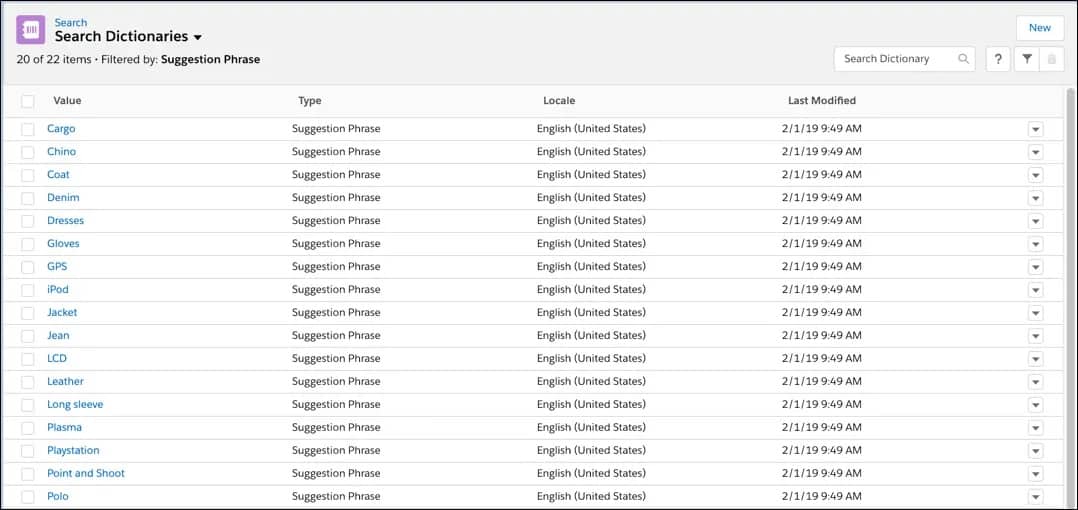Image resolution: width=1078 pixels, height=510 pixels.
Task: Open the LCD row actions dropdown
Action: coord(1035,359)
